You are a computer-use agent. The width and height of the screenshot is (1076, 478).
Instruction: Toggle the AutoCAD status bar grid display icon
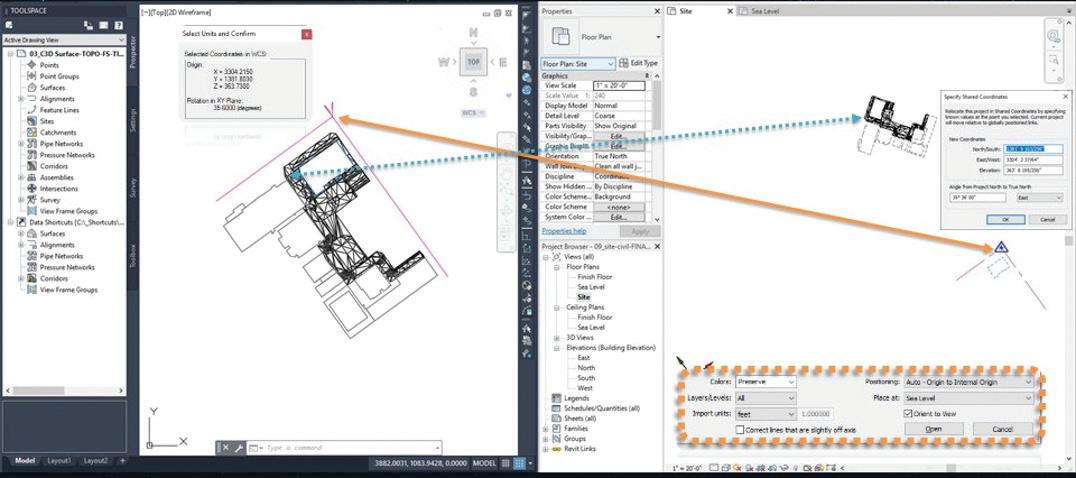pyautogui.click(x=506, y=464)
